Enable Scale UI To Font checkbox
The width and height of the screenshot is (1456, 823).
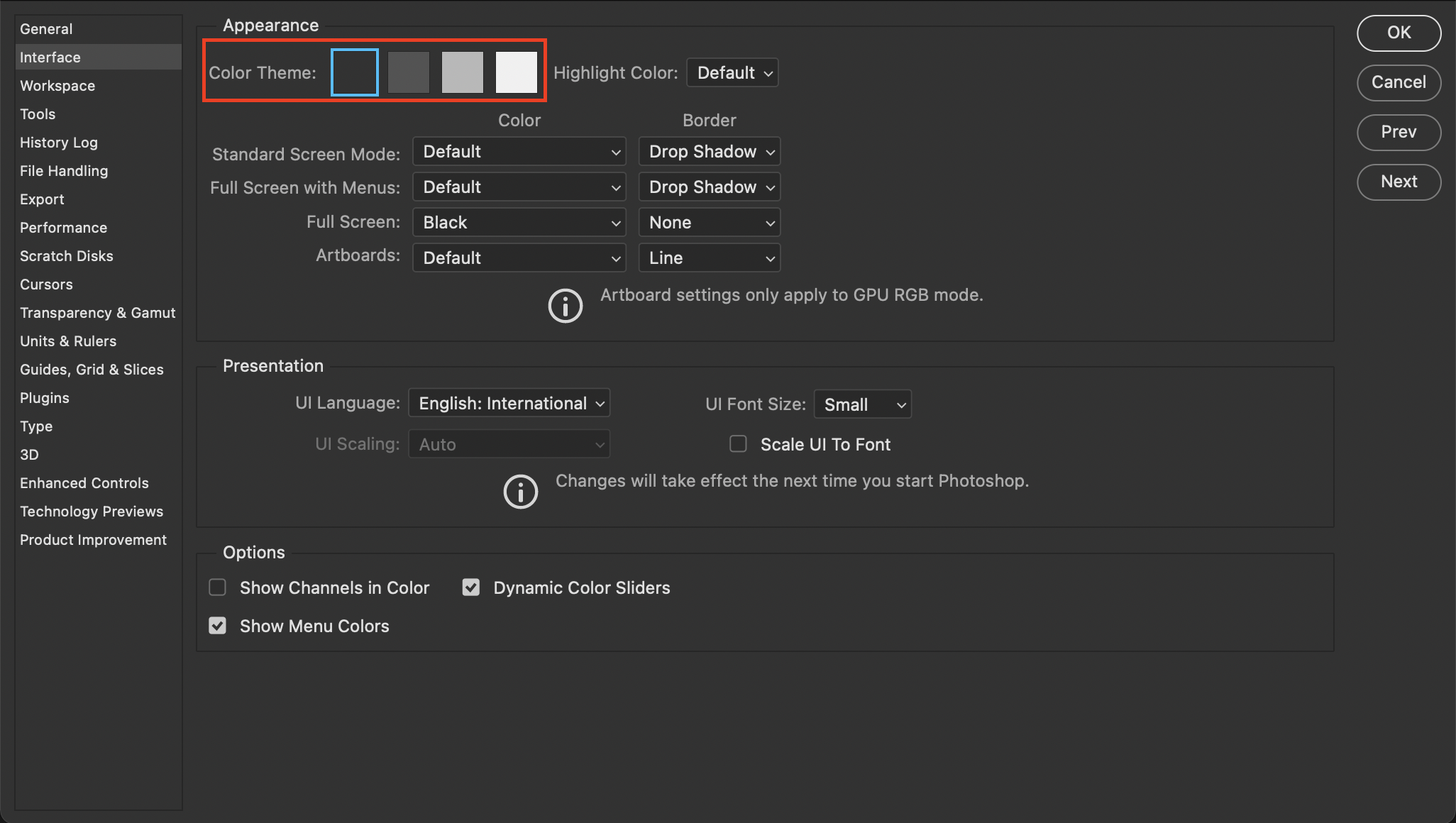coord(738,444)
